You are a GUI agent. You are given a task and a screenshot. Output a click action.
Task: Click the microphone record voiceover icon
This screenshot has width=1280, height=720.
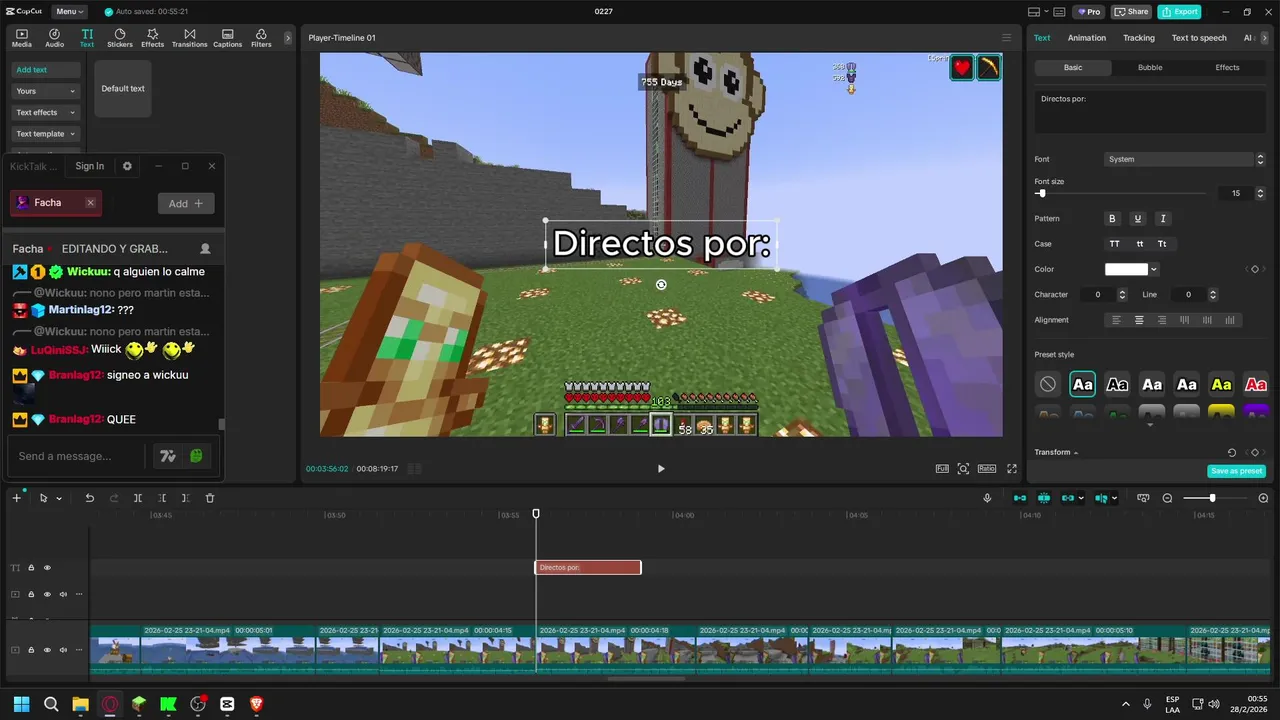coord(987,498)
